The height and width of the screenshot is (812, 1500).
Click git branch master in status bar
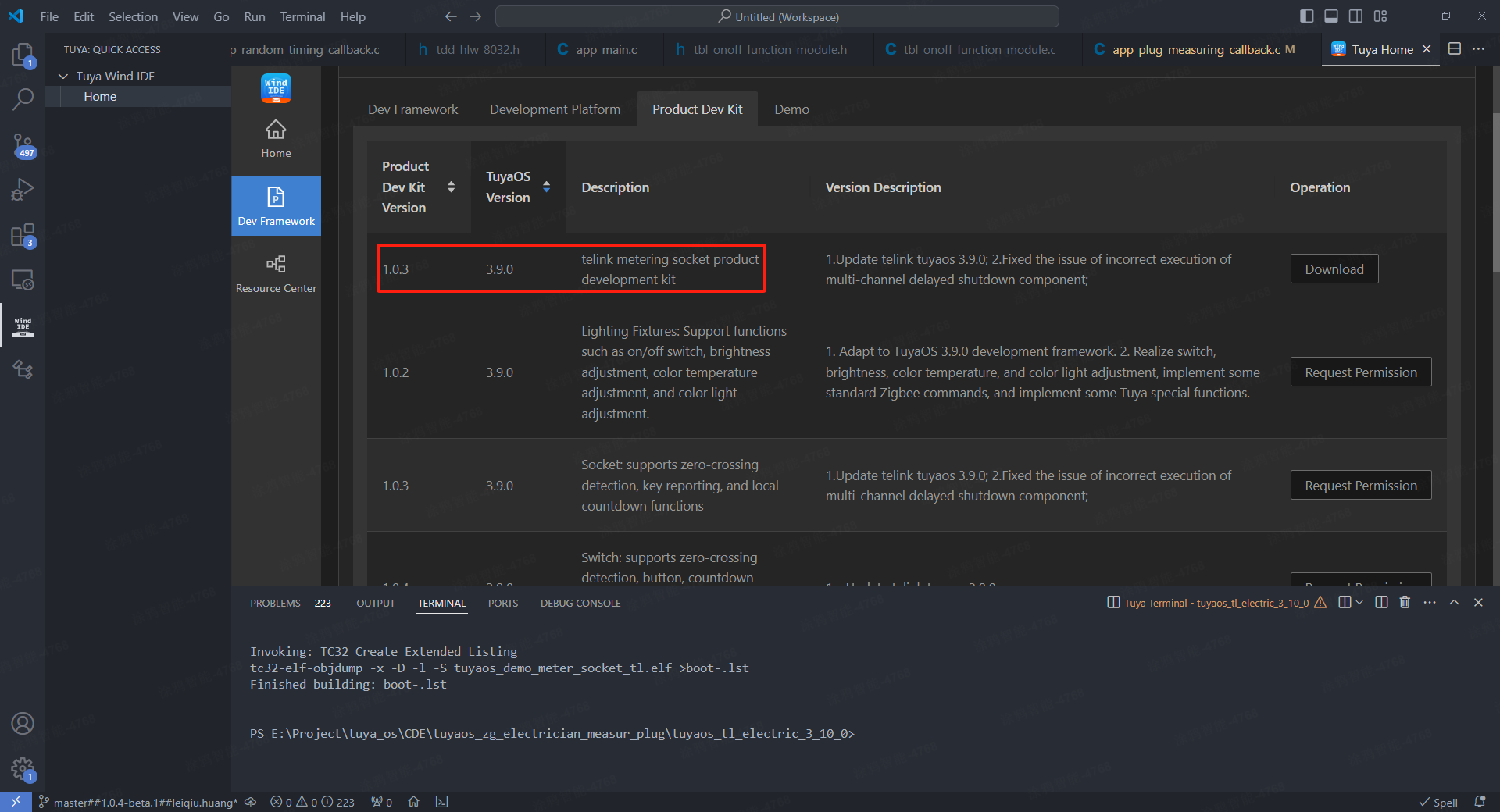(138, 802)
